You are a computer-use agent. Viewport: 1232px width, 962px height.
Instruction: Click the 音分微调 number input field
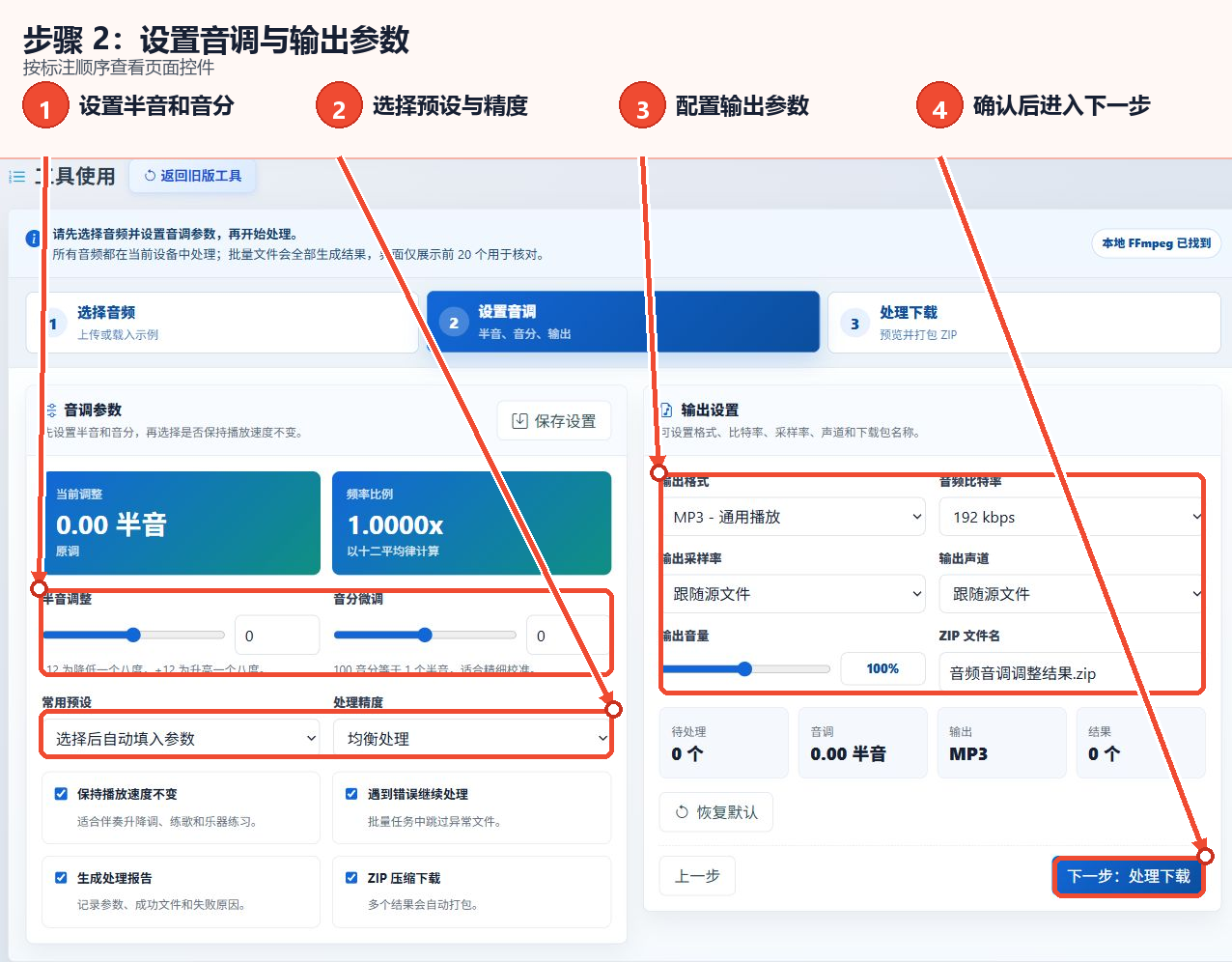(569, 636)
